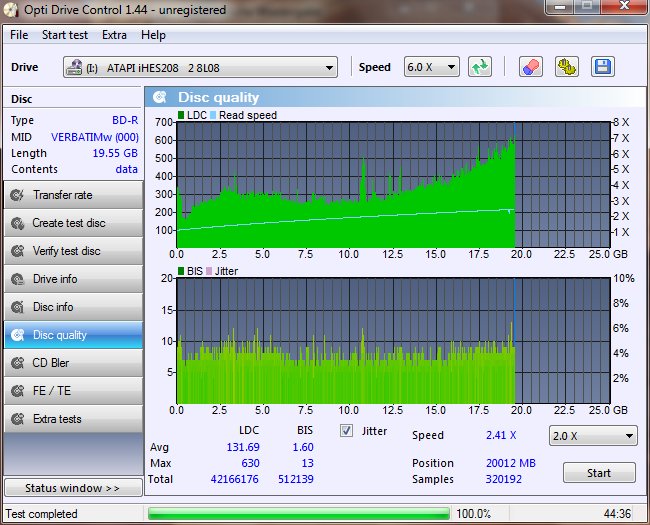Viewport: 650px width, 525px height.
Task: Open the FE / TE panel
Action: pyautogui.click(x=73, y=391)
